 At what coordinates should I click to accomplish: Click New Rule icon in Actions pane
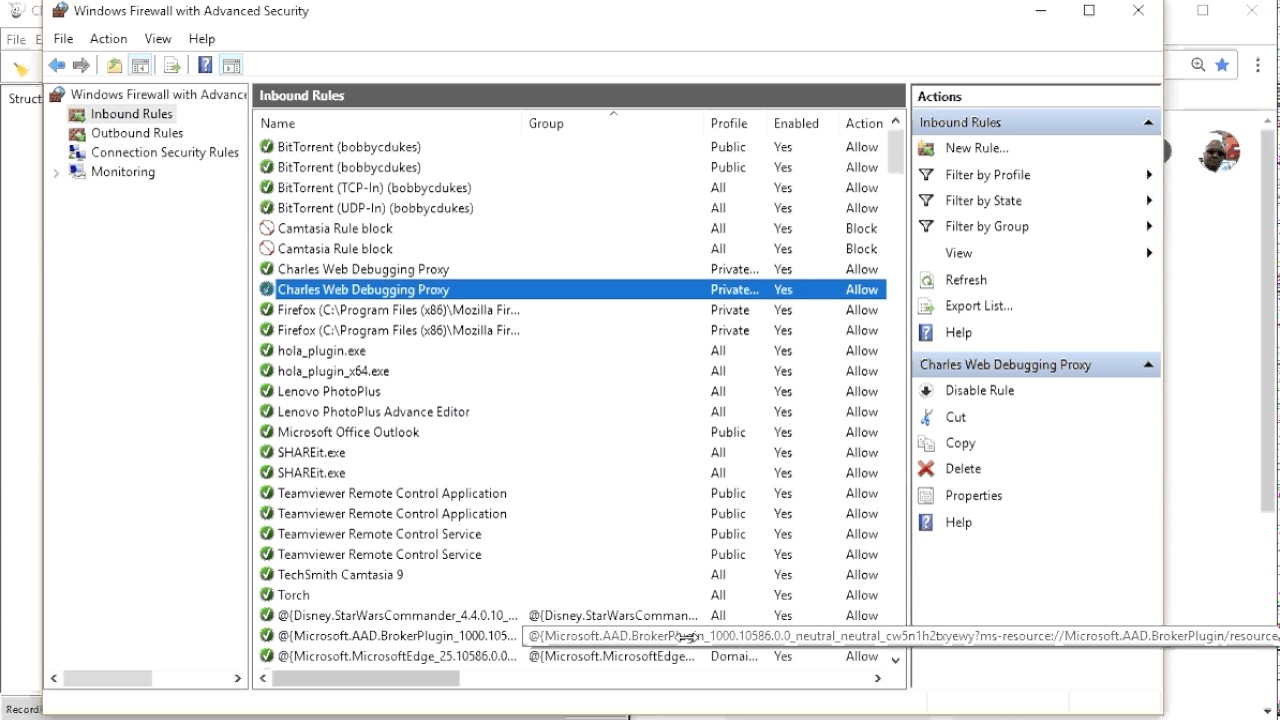tap(926, 148)
